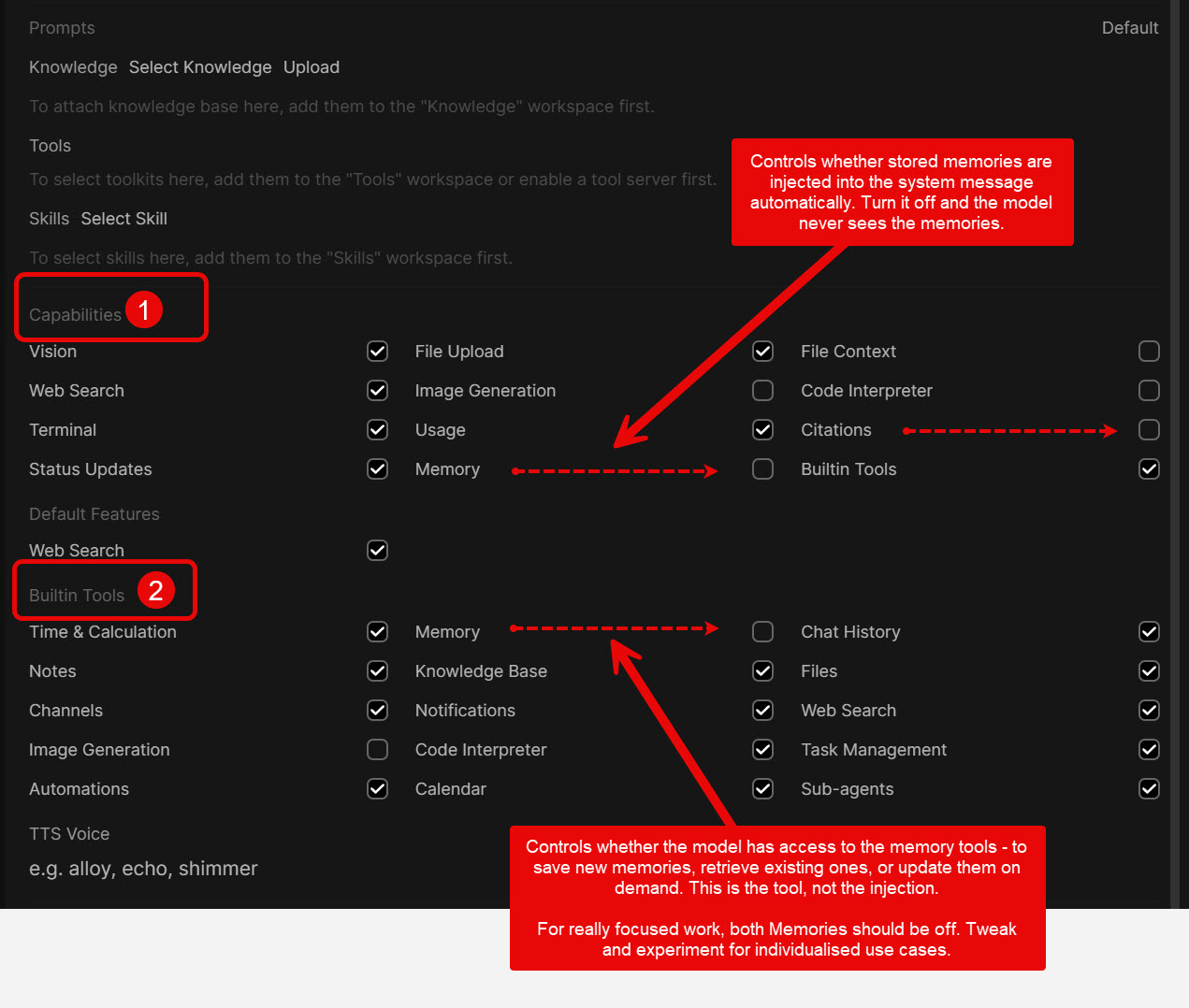Toggle the Calendar checkbox

763,789
